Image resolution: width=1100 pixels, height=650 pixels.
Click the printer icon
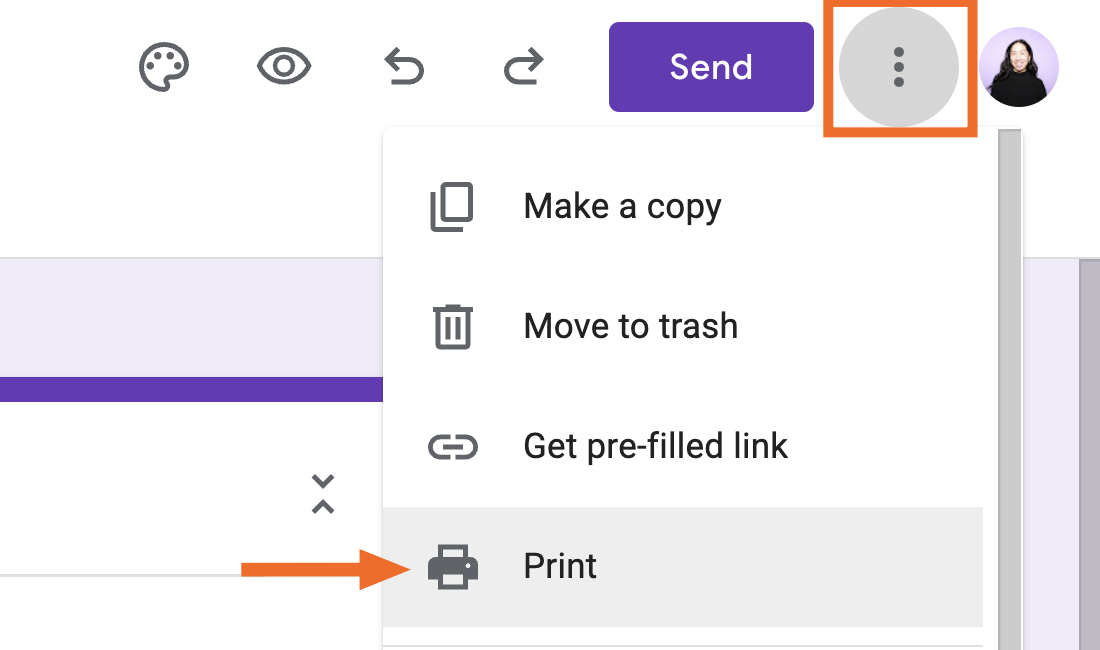tap(452, 567)
